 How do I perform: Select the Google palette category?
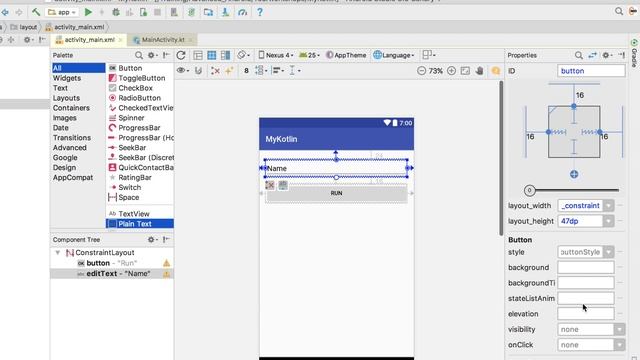coord(65,158)
